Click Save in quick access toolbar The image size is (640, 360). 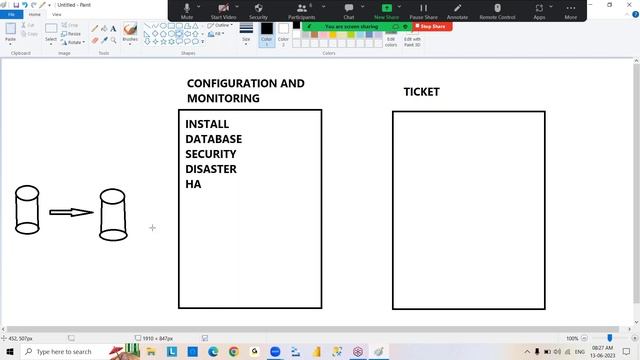click(x=16, y=5)
